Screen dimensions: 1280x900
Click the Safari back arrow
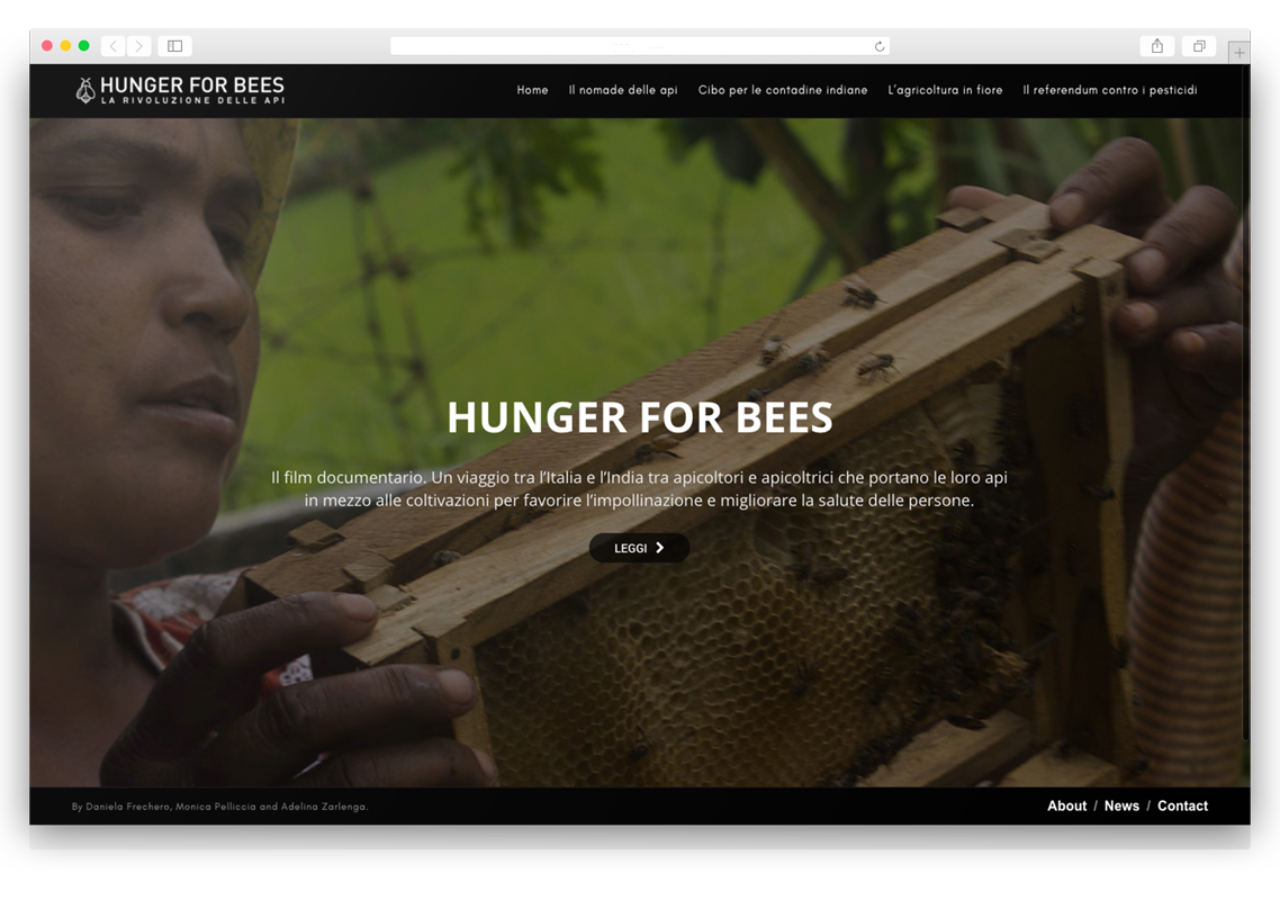pos(113,46)
